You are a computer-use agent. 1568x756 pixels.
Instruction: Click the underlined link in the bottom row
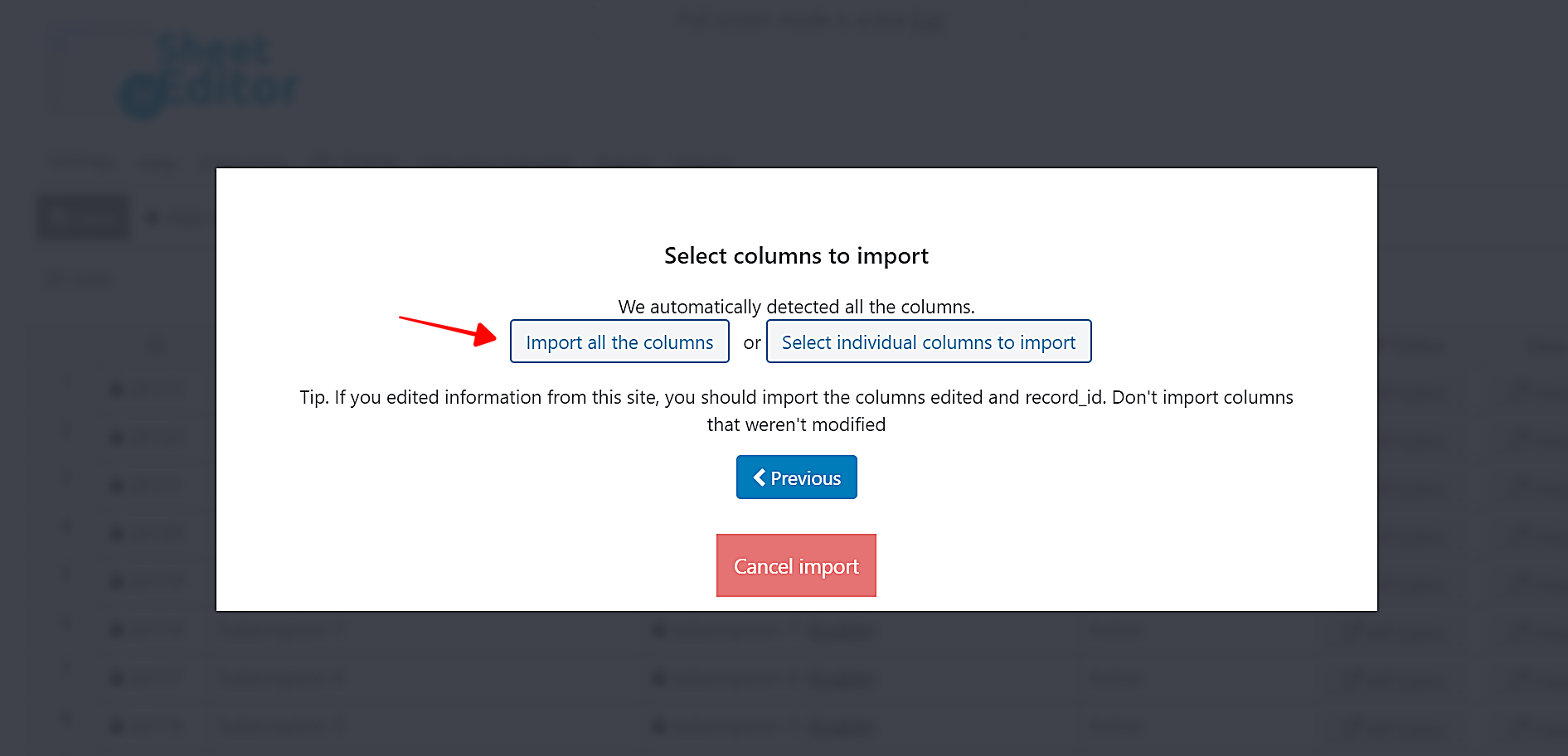(x=840, y=727)
